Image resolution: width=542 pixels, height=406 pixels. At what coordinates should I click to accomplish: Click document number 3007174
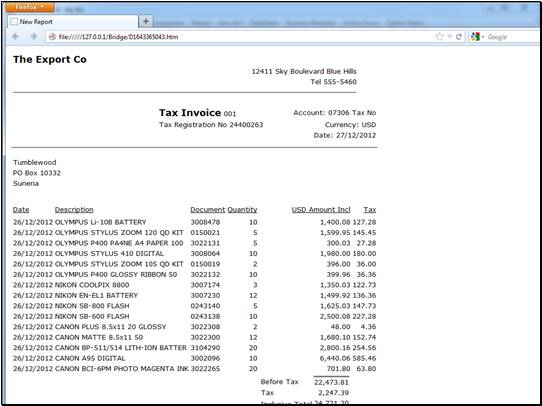click(x=205, y=285)
